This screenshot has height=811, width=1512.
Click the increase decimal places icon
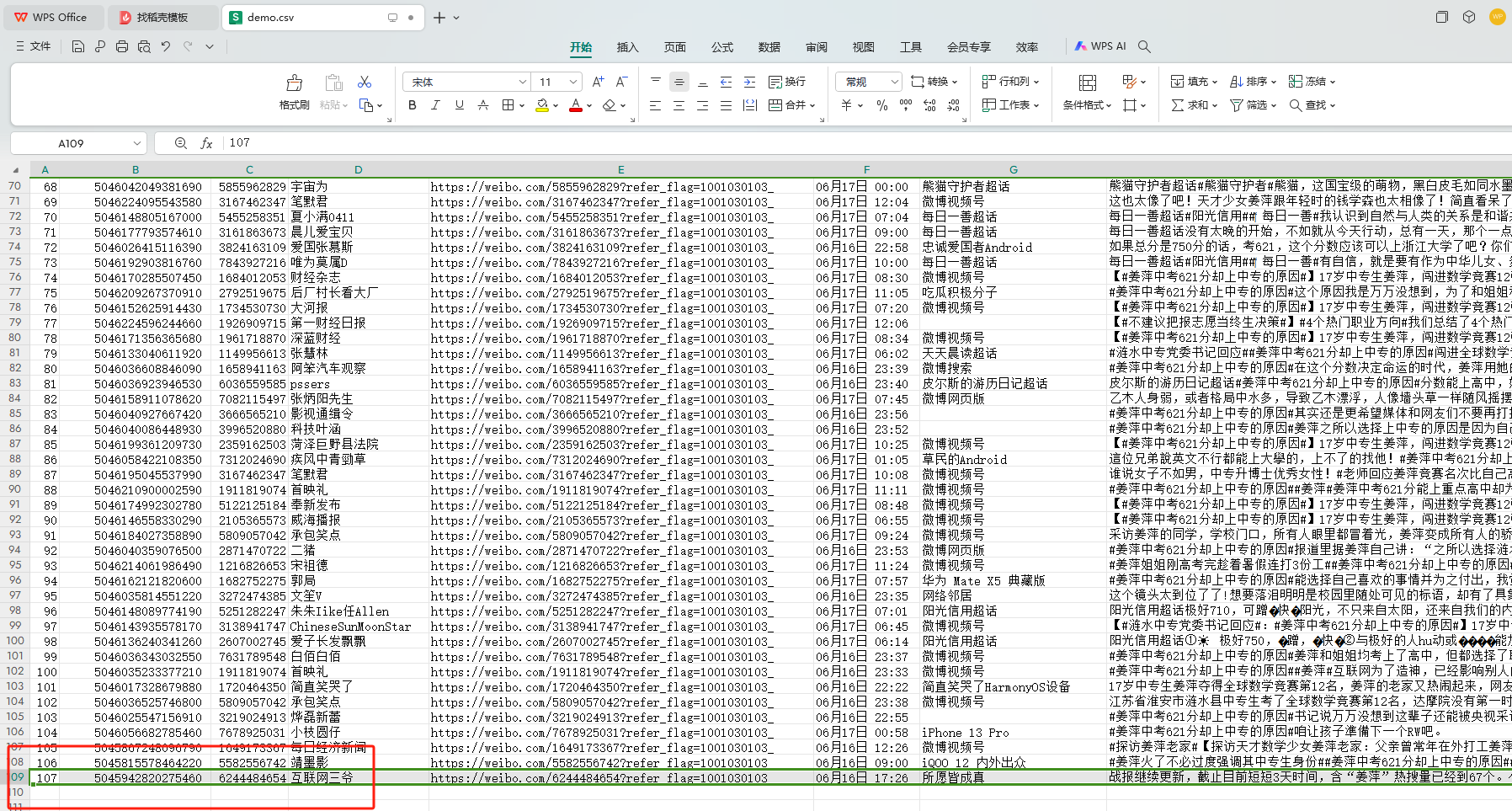pyautogui.click(x=929, y=105)
